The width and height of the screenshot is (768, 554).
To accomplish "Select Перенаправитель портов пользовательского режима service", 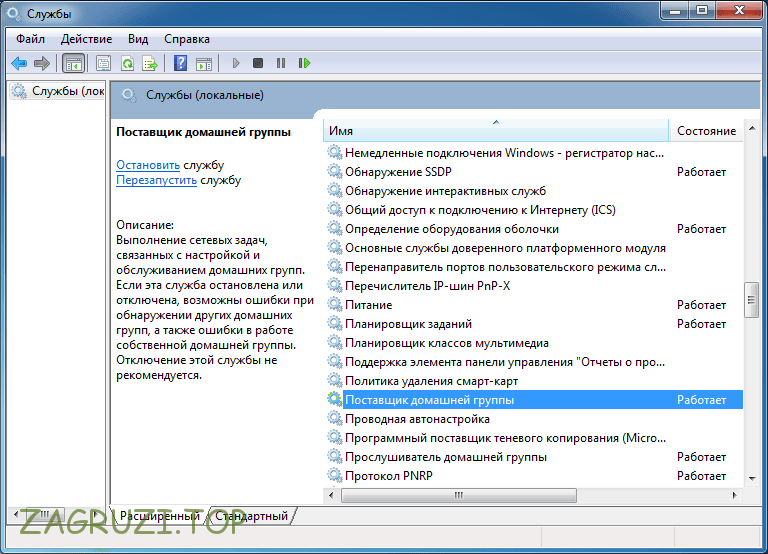I will click(505, 267).
